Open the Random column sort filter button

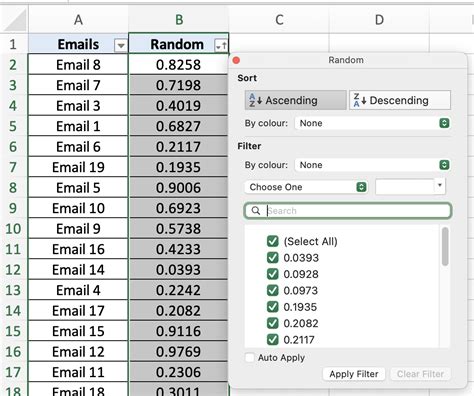tap(221, 45)
